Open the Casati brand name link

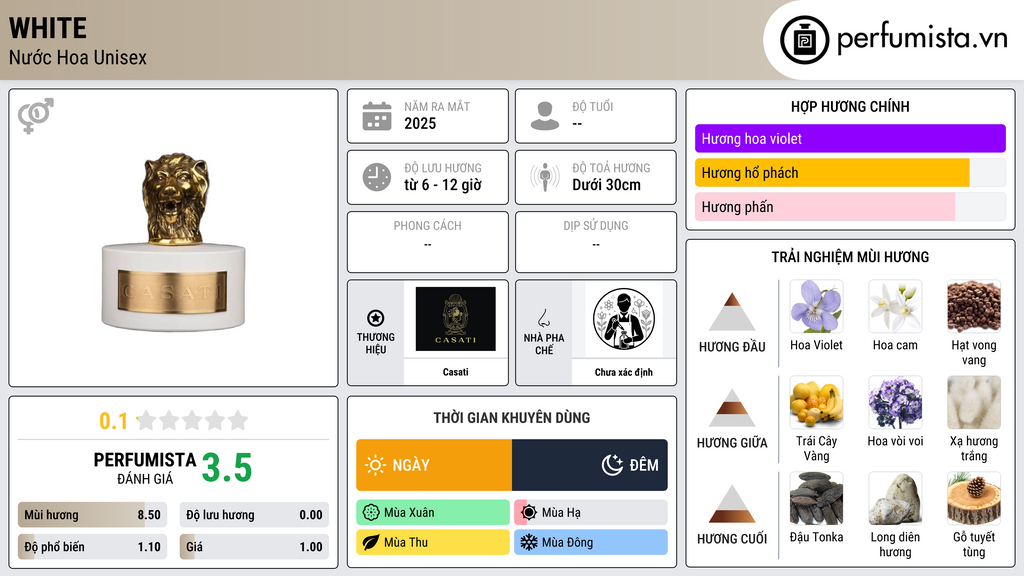(x=455, y=372)
